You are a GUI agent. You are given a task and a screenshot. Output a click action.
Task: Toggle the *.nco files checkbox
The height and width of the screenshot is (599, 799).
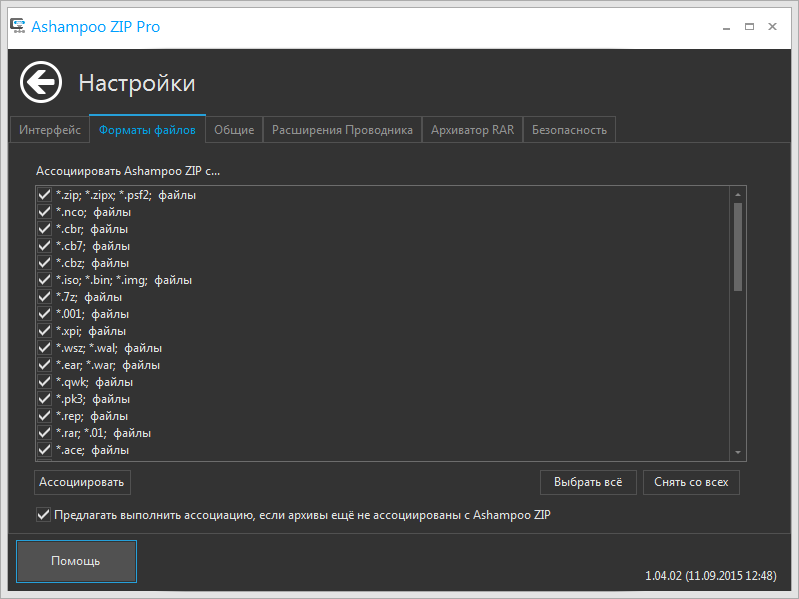tap(44, 211)
